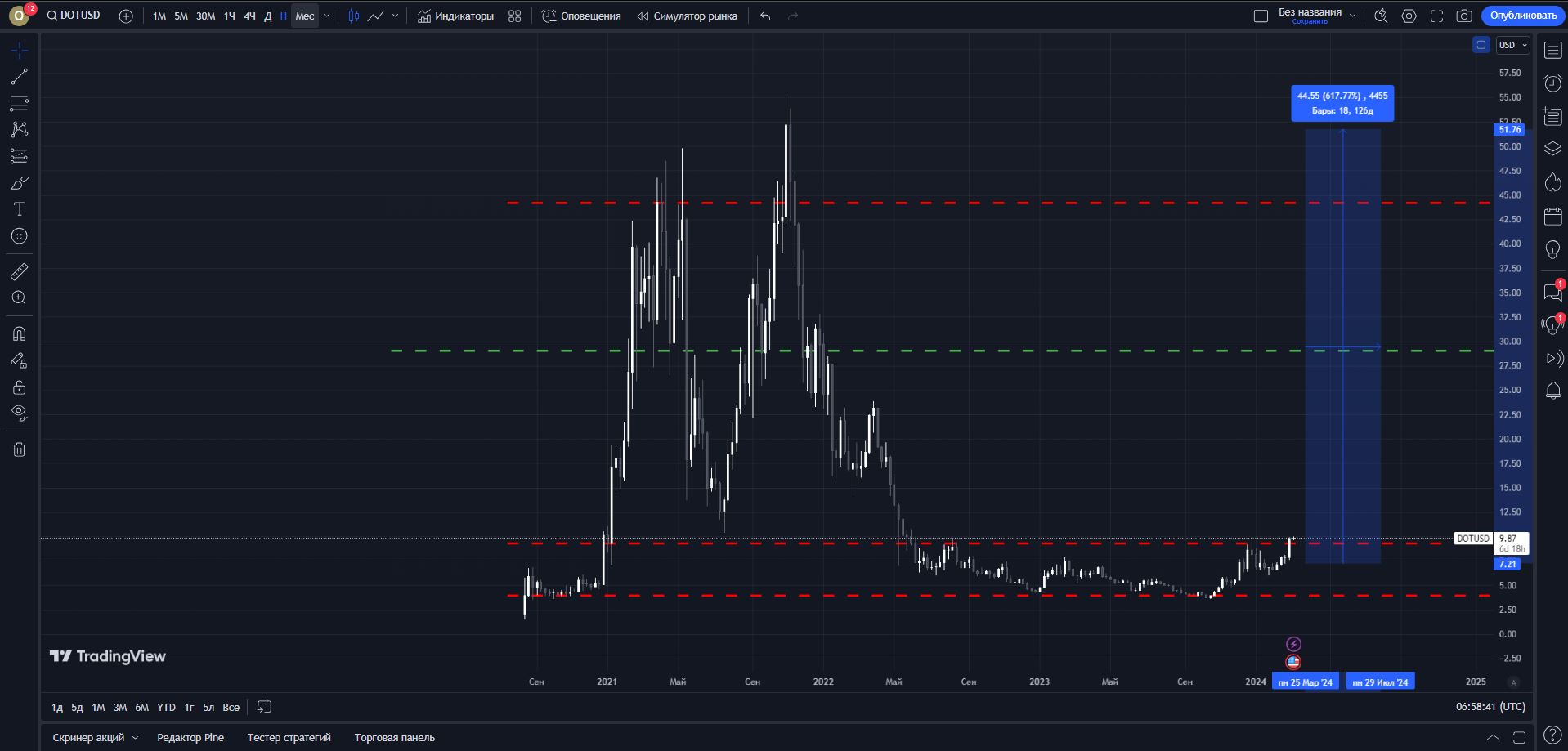Select the trend line drawing tool

(x=19, y=77)
